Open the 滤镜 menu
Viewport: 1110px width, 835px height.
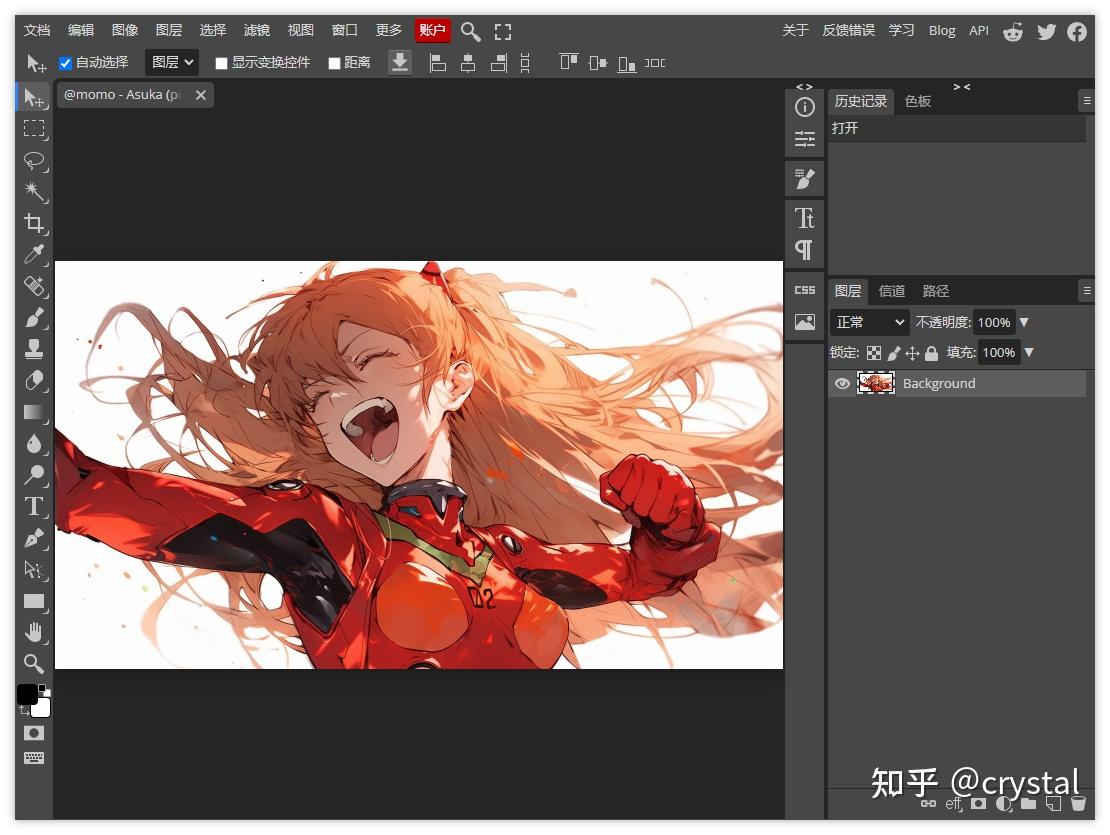[x=256, y=30]
